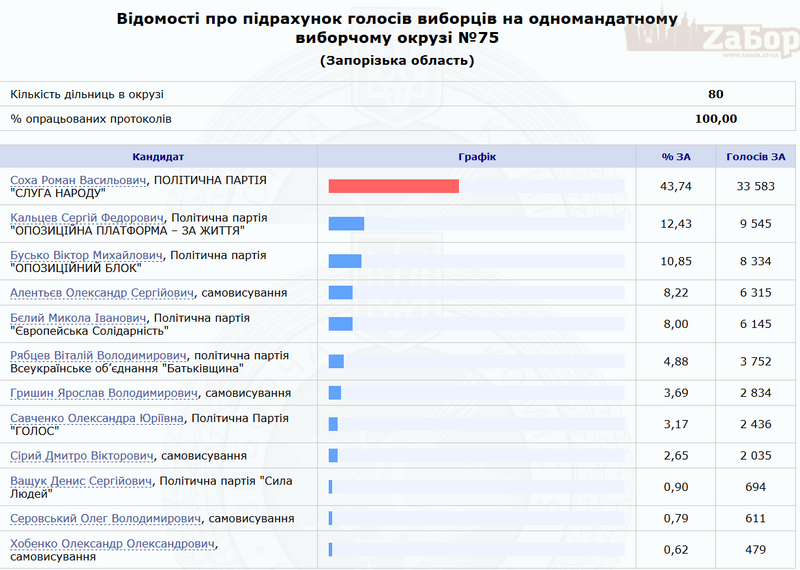
Task: Click Серовський Олег Володимирович link
Action: coord(105,519)
